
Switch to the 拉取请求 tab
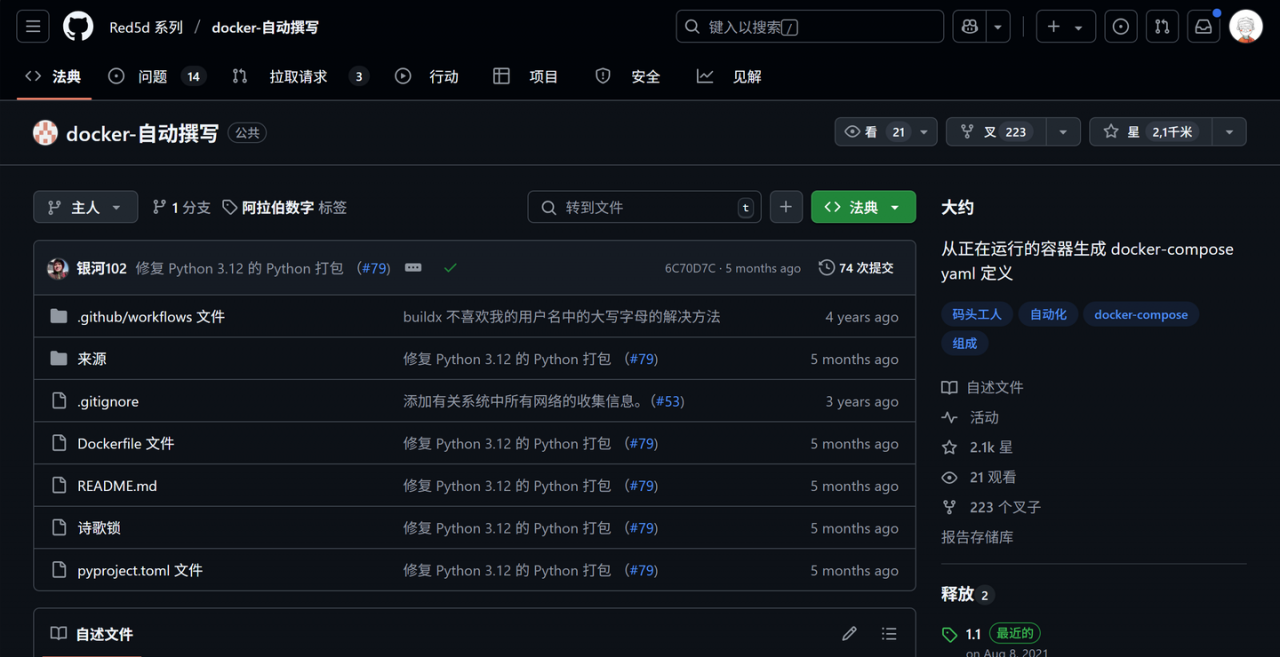(300, 77)
